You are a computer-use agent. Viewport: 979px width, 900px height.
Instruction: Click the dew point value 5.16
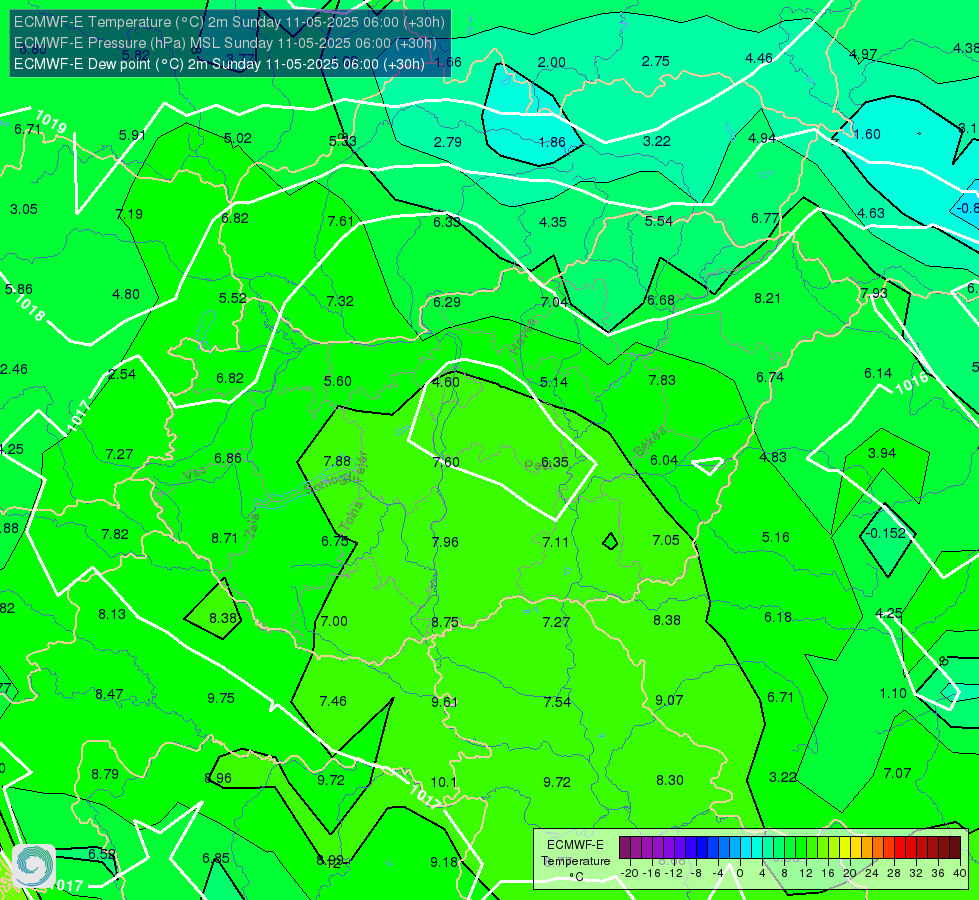(x=775, y=537)
